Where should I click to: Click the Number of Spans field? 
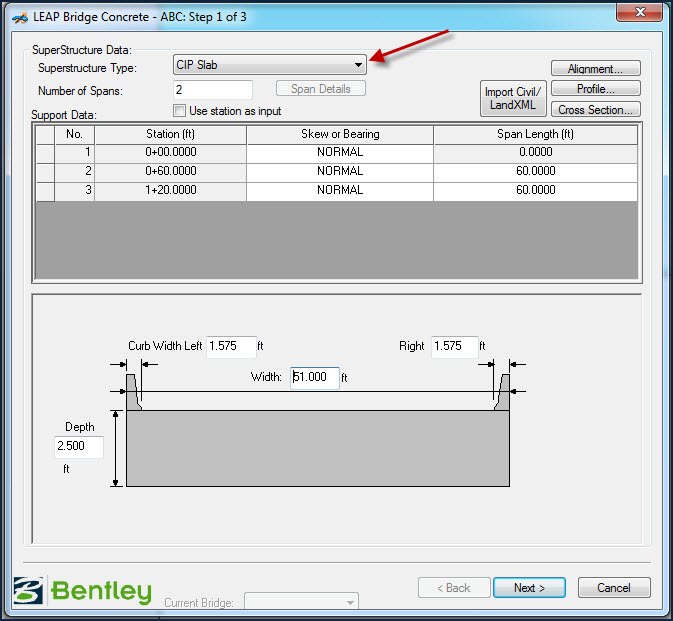[x=213, y=90]
